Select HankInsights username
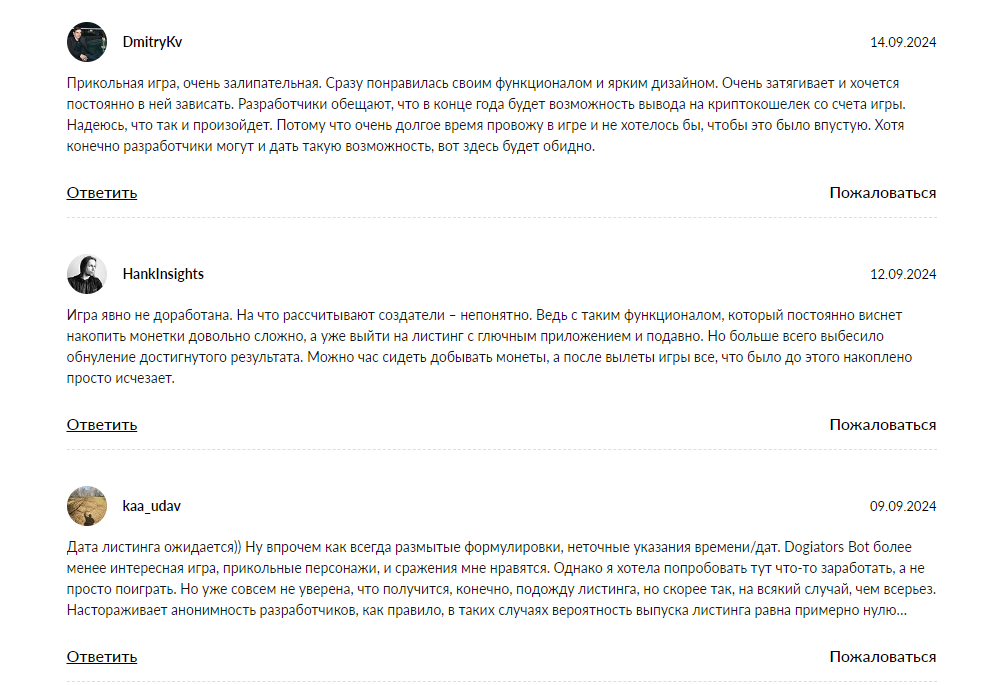Screen dimensions: 1003x685 click(163, 274)
